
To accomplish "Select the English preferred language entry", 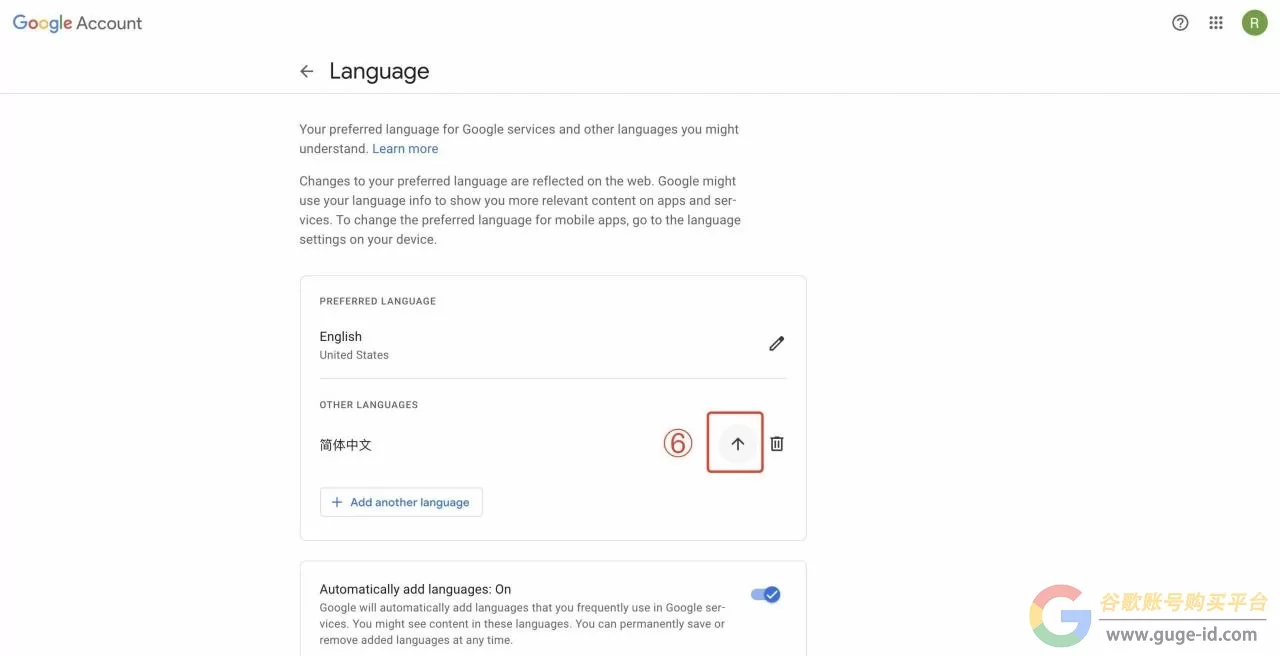I will [341, 337].
